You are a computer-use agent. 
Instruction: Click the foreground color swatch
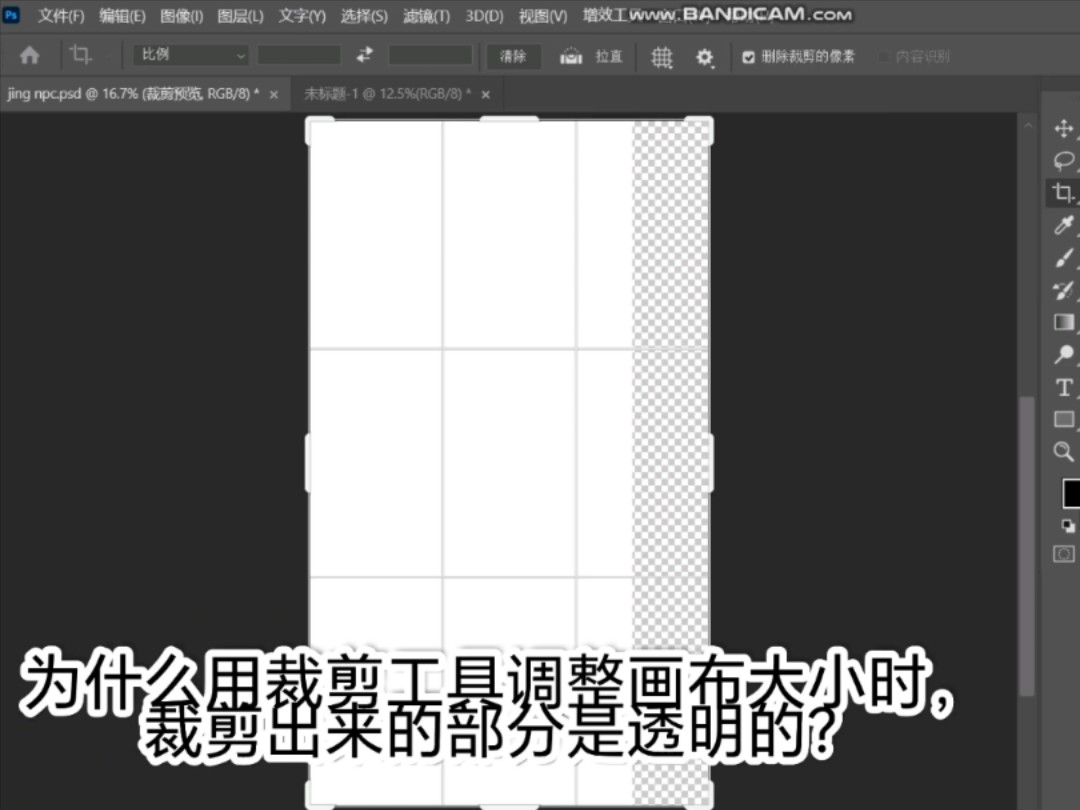pyautogui.click(x=1070, y=493)
